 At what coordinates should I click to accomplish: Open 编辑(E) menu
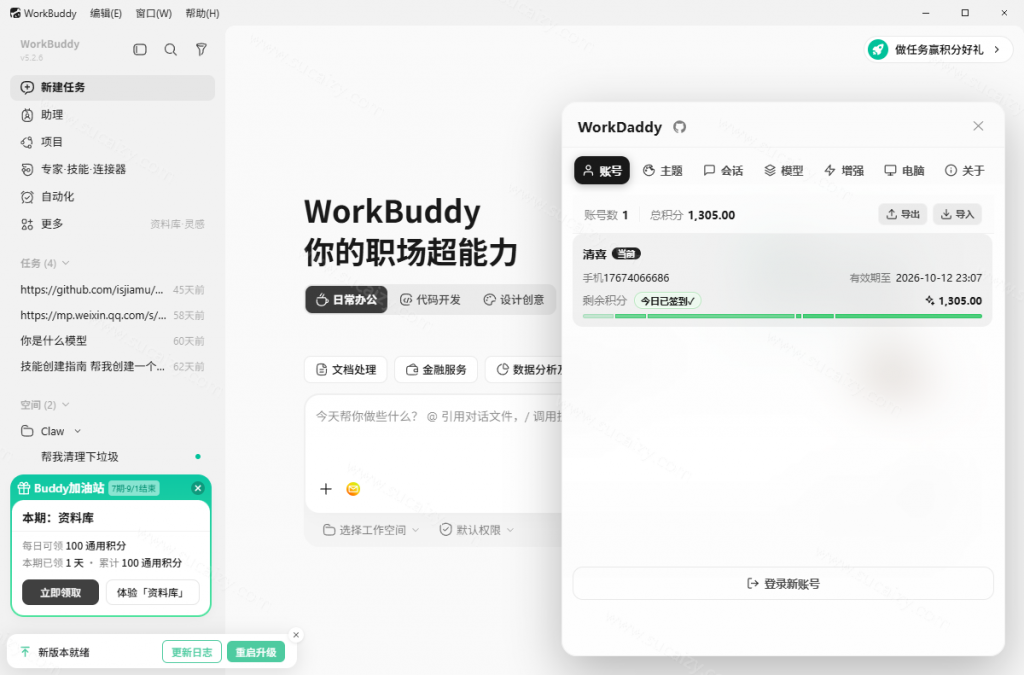pyautogui.click(x=106, y=13)
